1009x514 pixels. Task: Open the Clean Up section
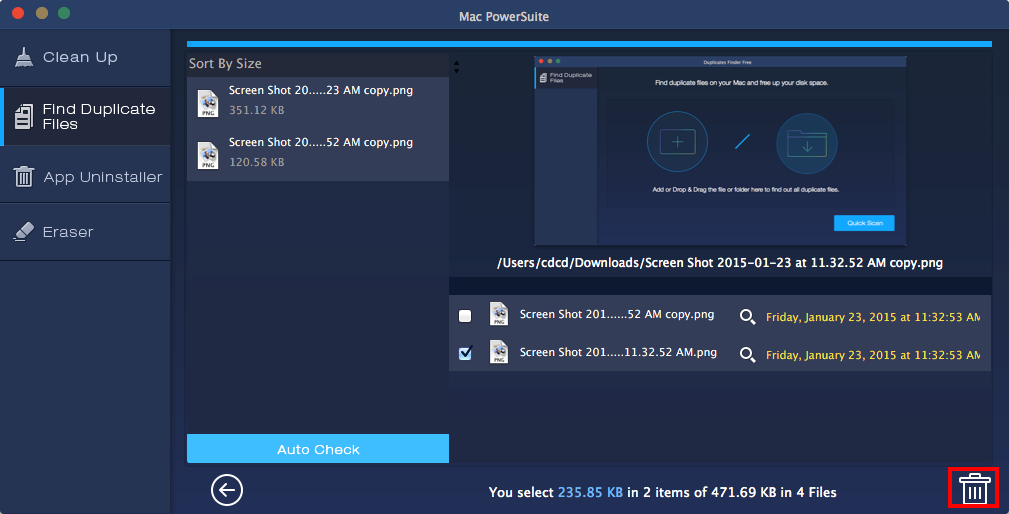click(x=85, y=57)
